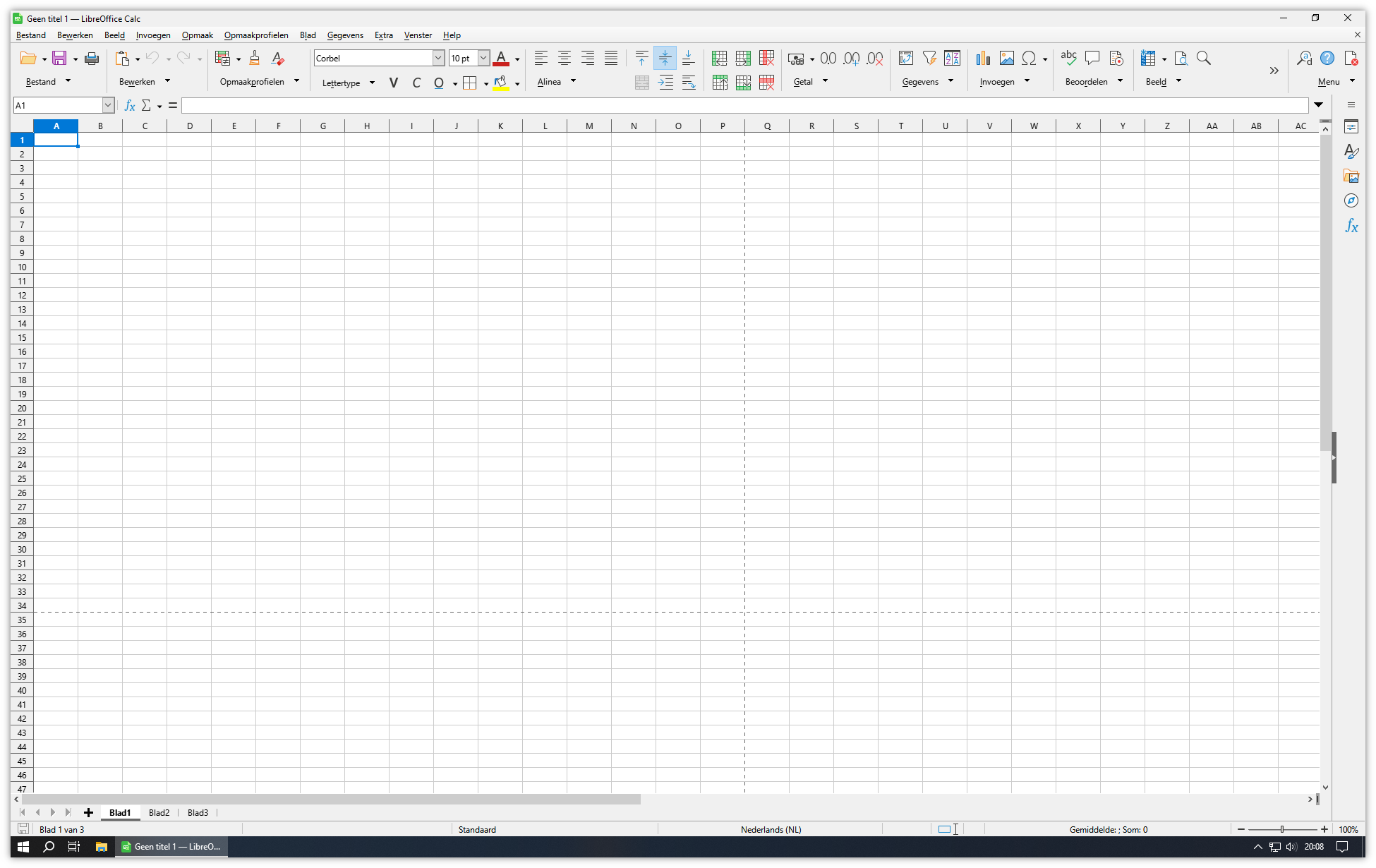
Task: Click the Clone Formatting paintbrush icon
Action: (255, 59)
